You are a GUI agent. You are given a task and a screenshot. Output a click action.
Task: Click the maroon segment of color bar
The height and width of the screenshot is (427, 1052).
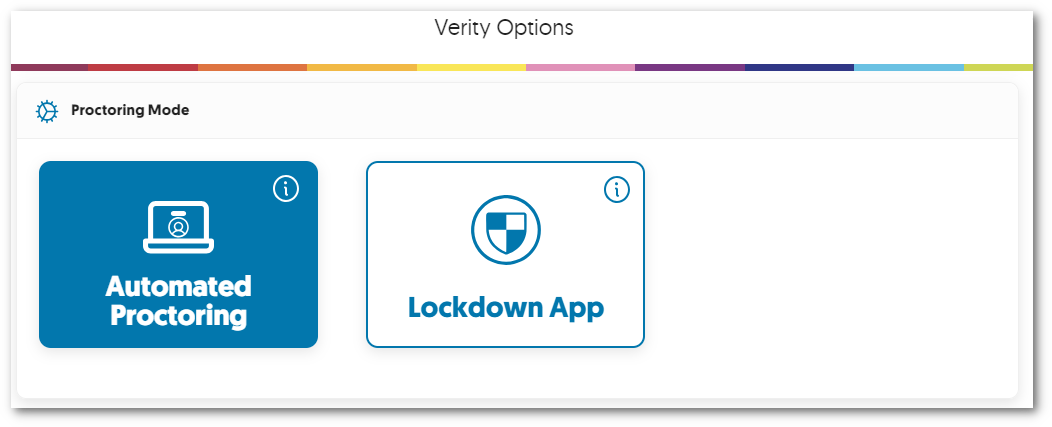(x=50, y=68)
